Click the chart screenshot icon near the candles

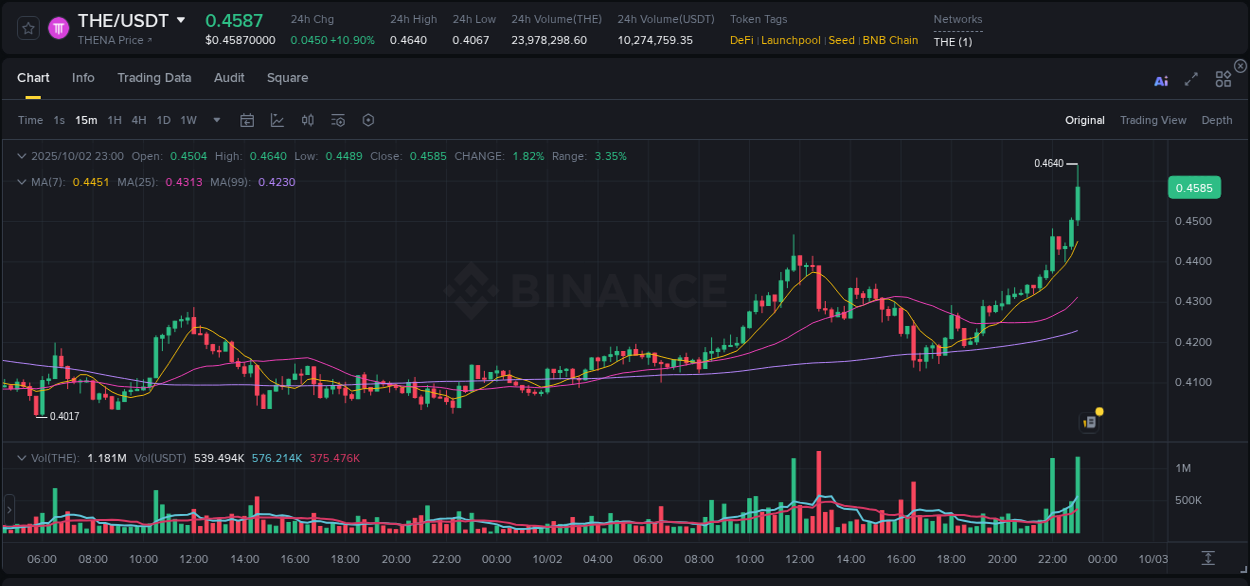pyautogui.click(x=1088, y=421)
